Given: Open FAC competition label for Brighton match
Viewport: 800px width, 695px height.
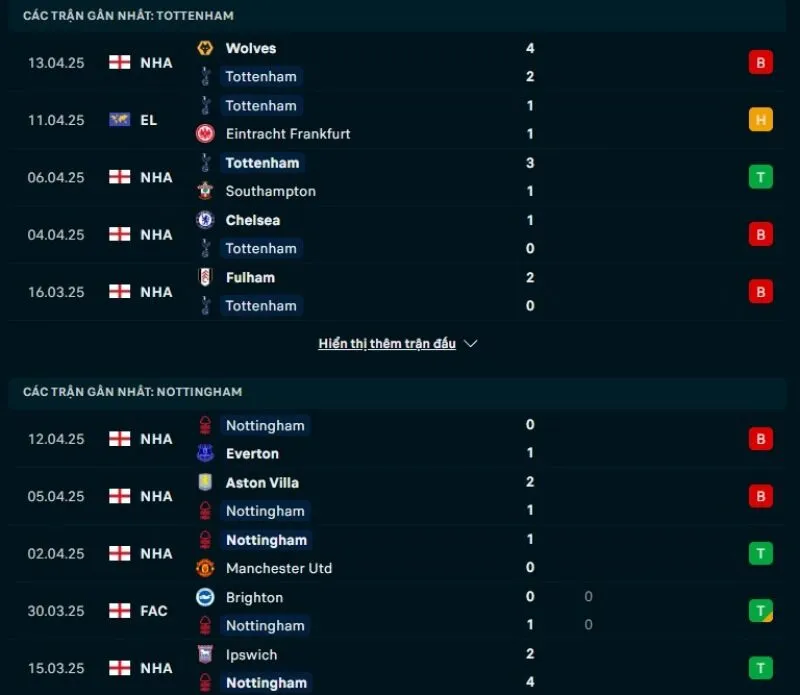Looking at the screenshot, I should (x=154, y=611).
